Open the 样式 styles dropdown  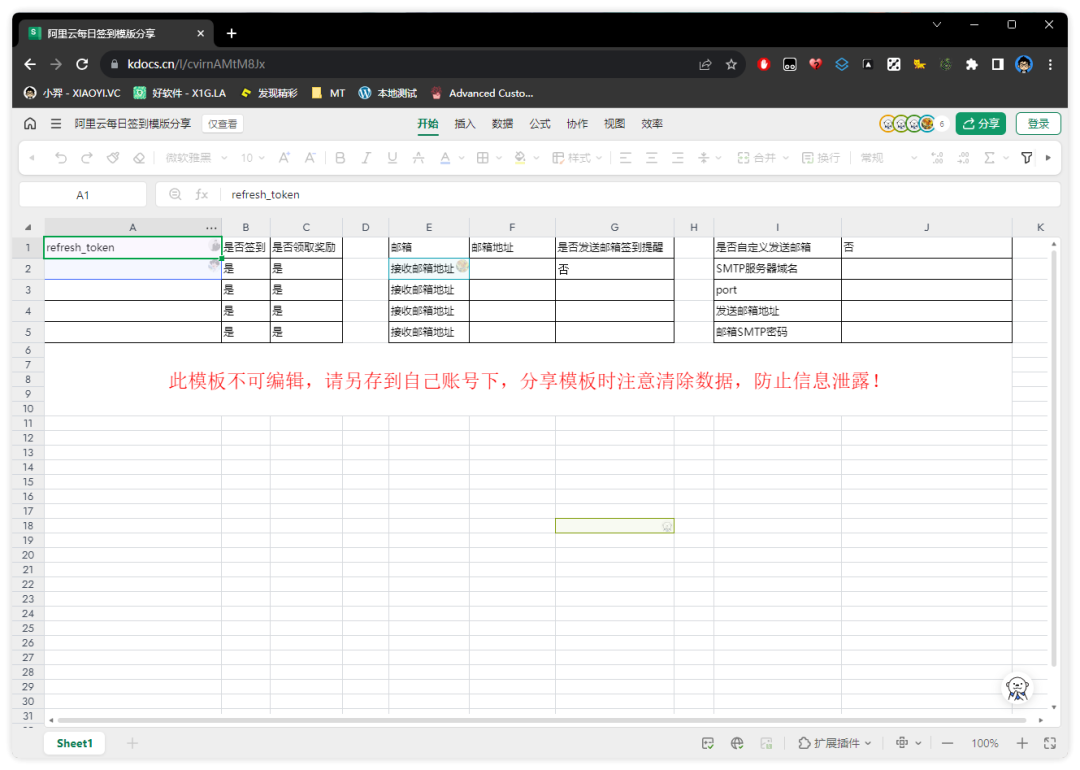coord(578,158)
